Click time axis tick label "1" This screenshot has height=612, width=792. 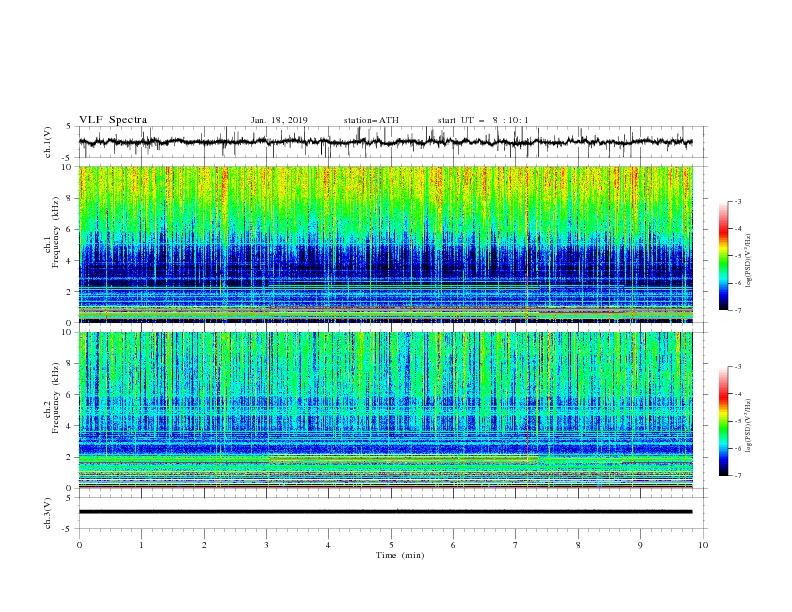point(141,545)
